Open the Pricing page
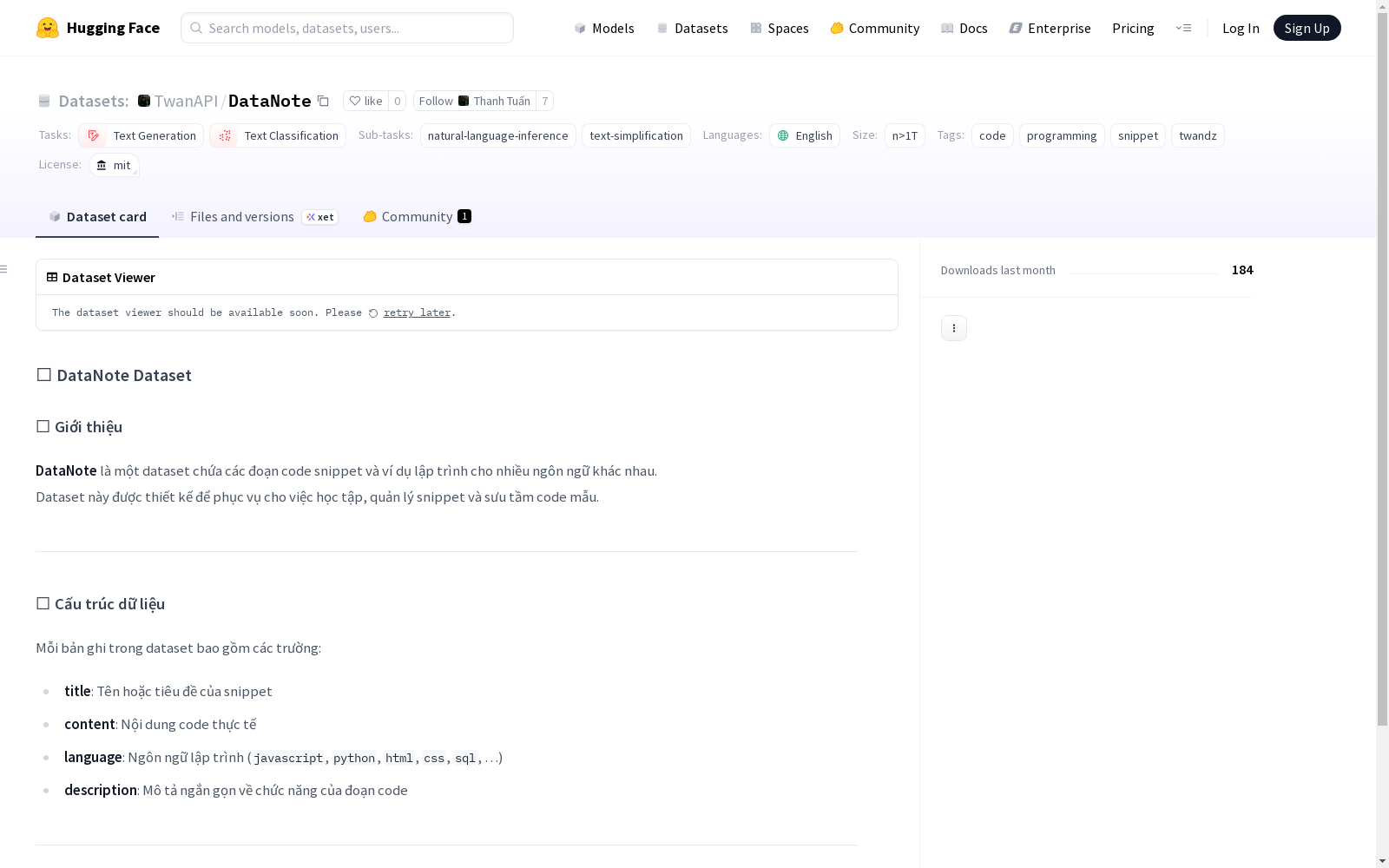This screenshot has height=868, width=1389. pos(1133,28)
